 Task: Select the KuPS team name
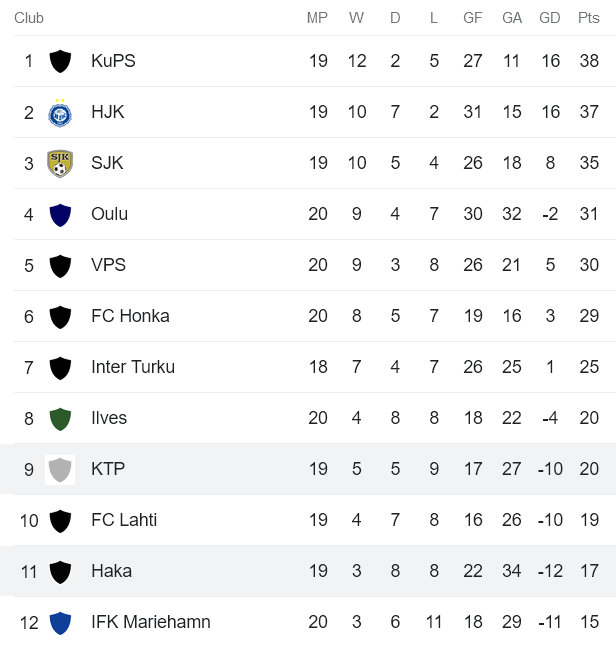(x=113, y=61)
